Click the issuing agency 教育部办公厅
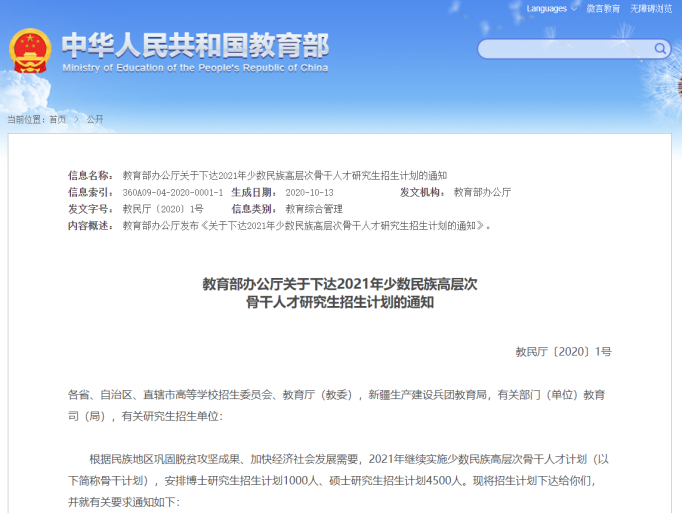Viewport: 682px width, 513px height. tap(482, 192)
